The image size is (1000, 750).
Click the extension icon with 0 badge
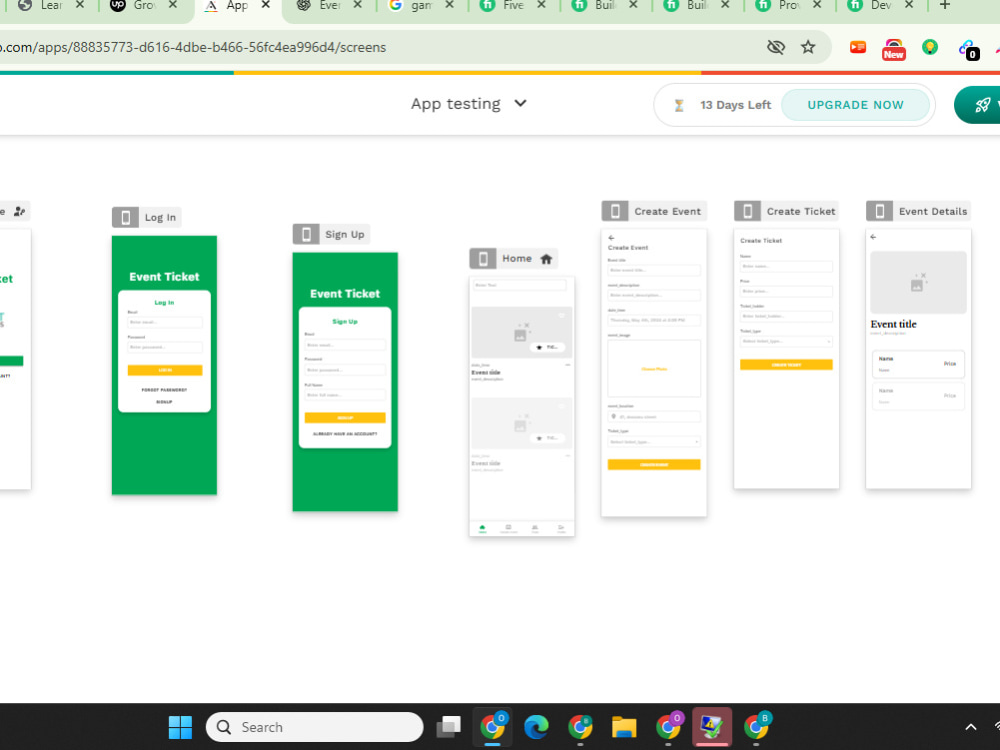click(968, 50)
